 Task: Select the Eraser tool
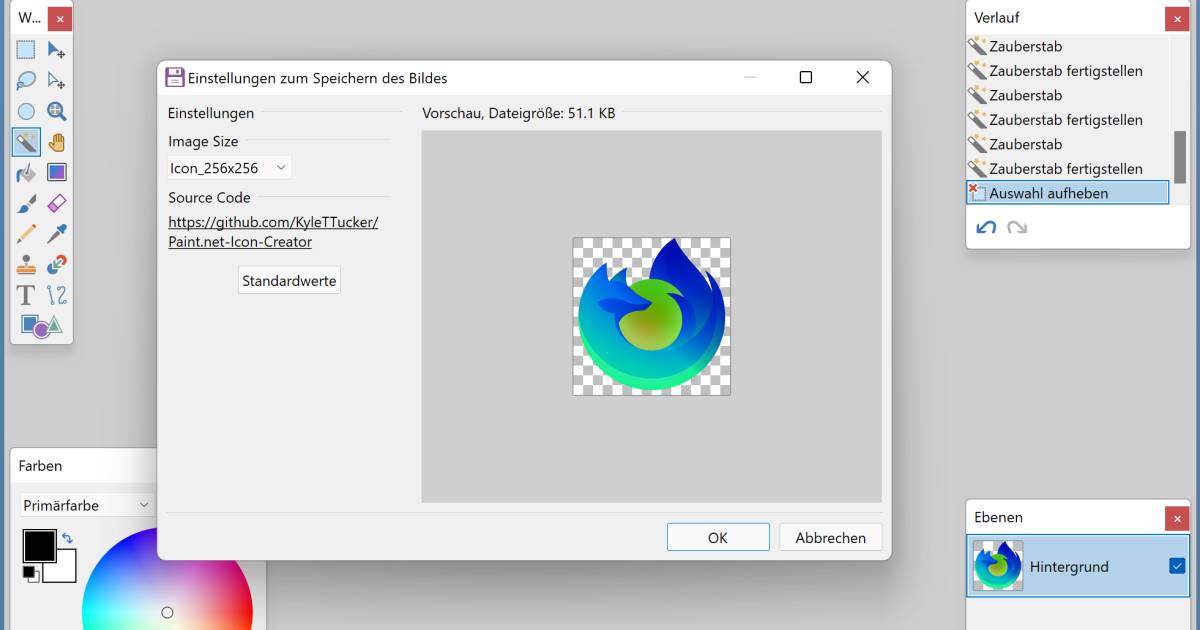(57, 203)
